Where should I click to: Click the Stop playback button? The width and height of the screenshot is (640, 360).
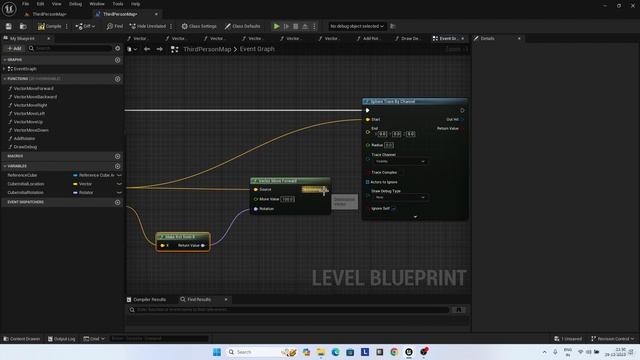coord(296,26)
